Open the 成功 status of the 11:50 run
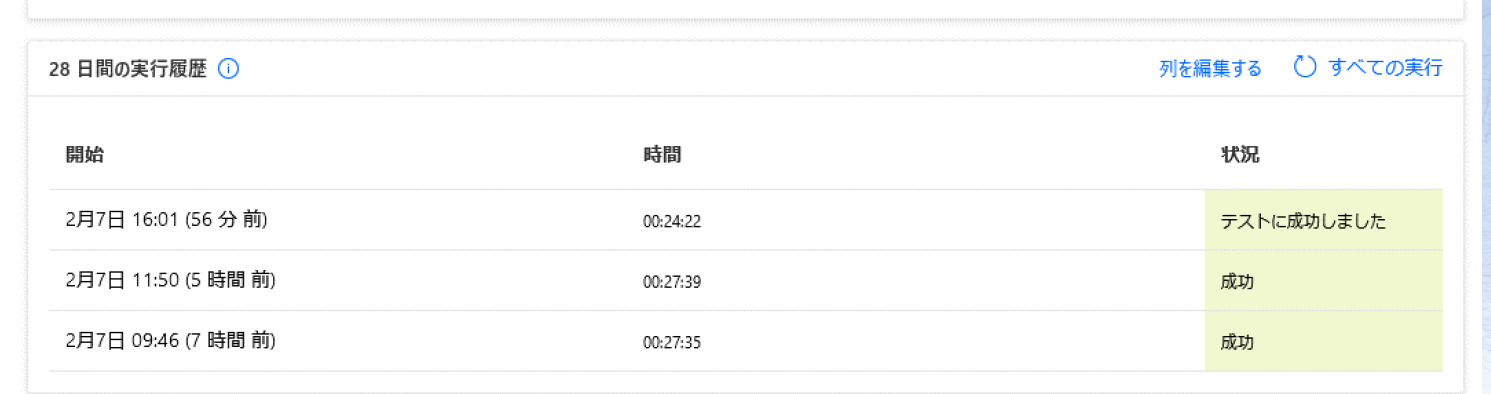Screen dimensions: 1491x394 pos(1324,281)
